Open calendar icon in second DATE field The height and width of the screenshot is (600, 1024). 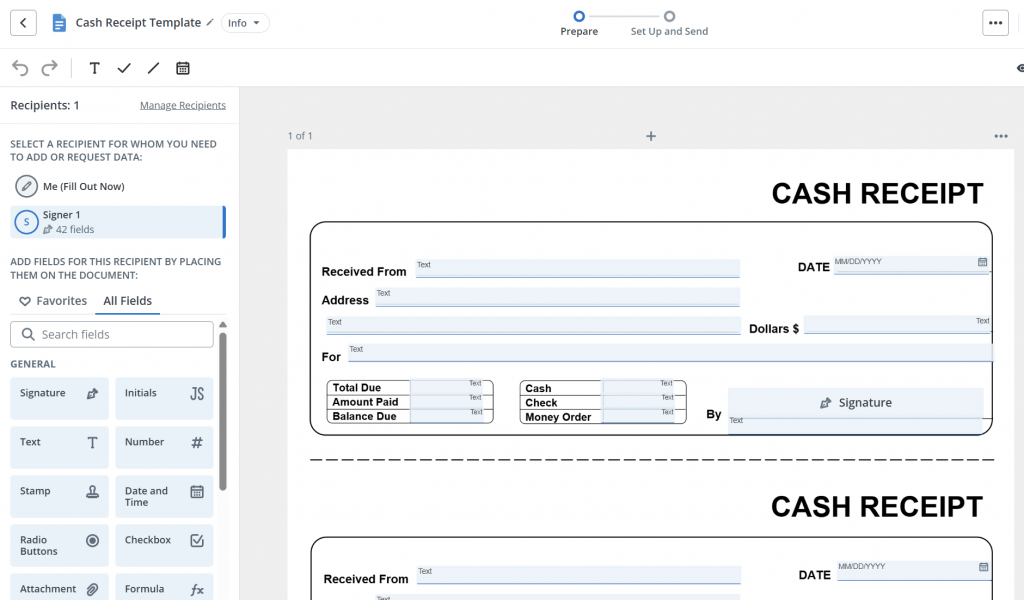coord(984,567)
